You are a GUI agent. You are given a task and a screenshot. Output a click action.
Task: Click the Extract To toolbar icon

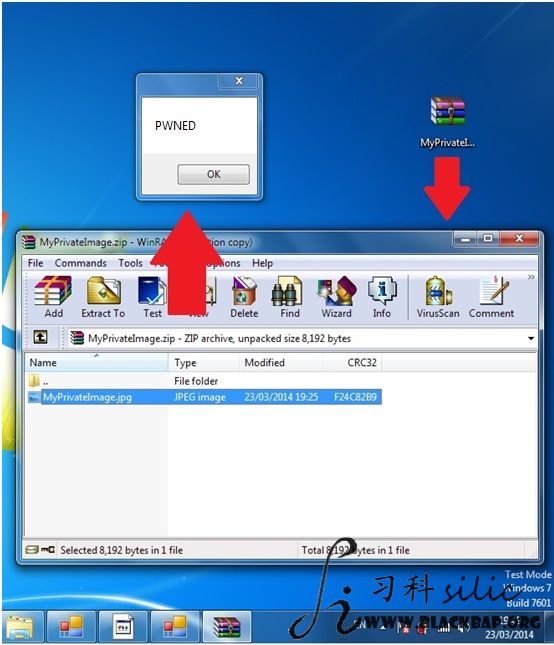click(103, 297)
